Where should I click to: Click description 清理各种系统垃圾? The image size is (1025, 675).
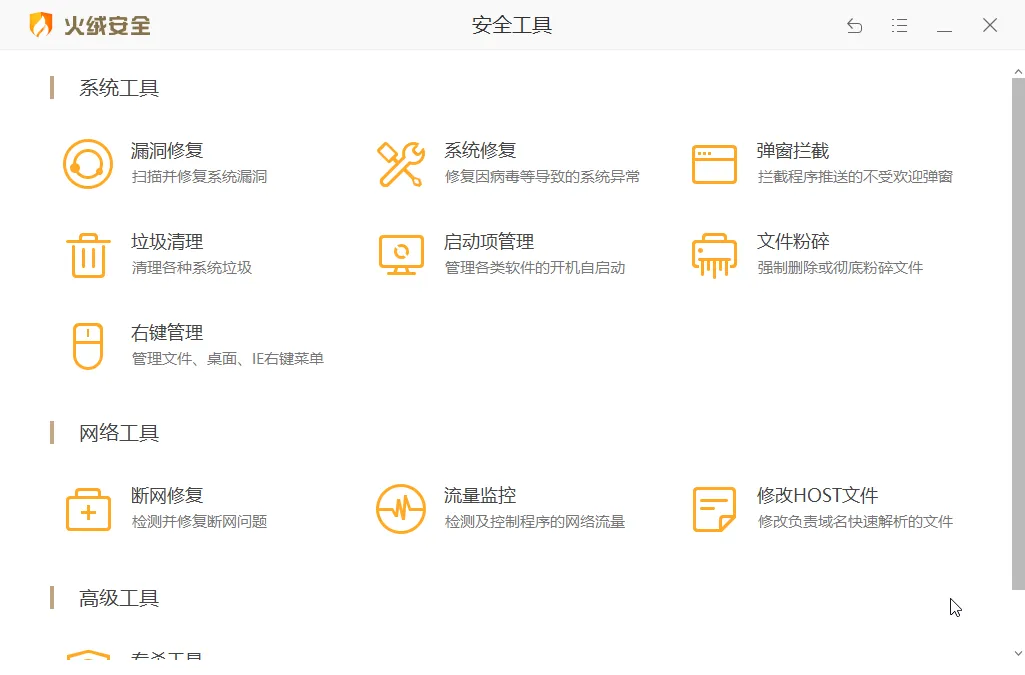(x=192, y=268)
